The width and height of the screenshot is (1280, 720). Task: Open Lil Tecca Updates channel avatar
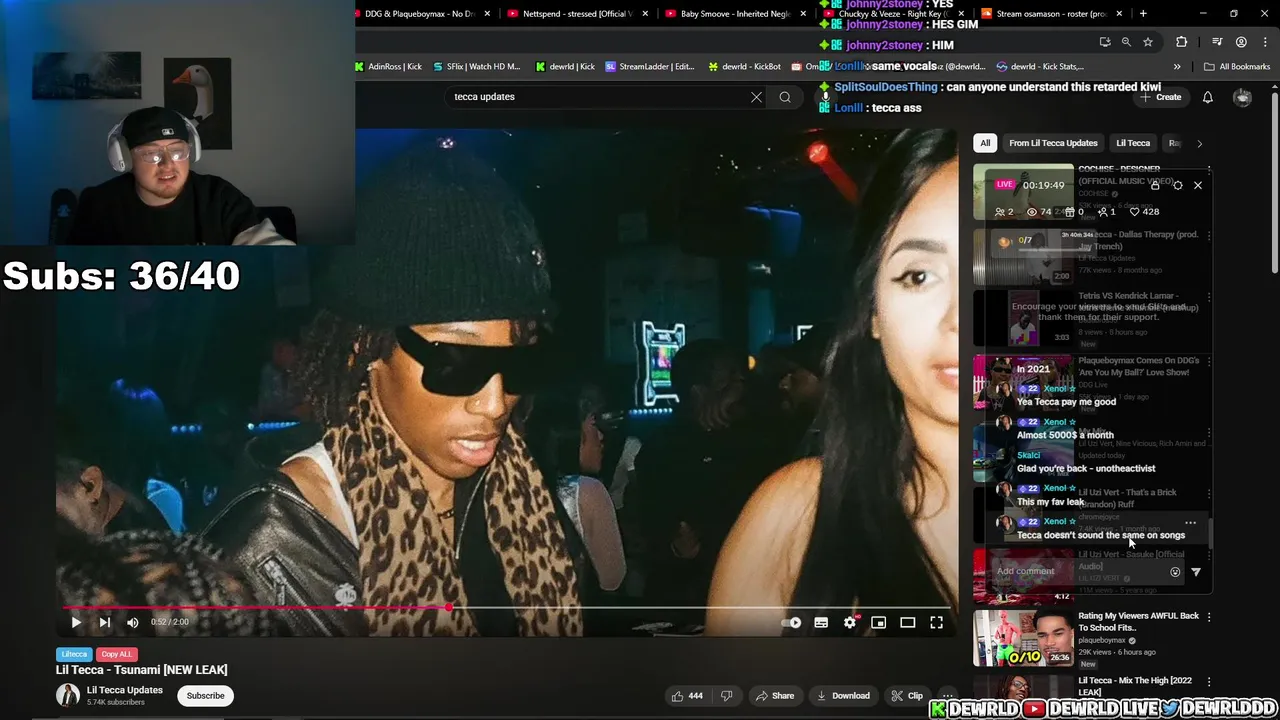[68, 695]
